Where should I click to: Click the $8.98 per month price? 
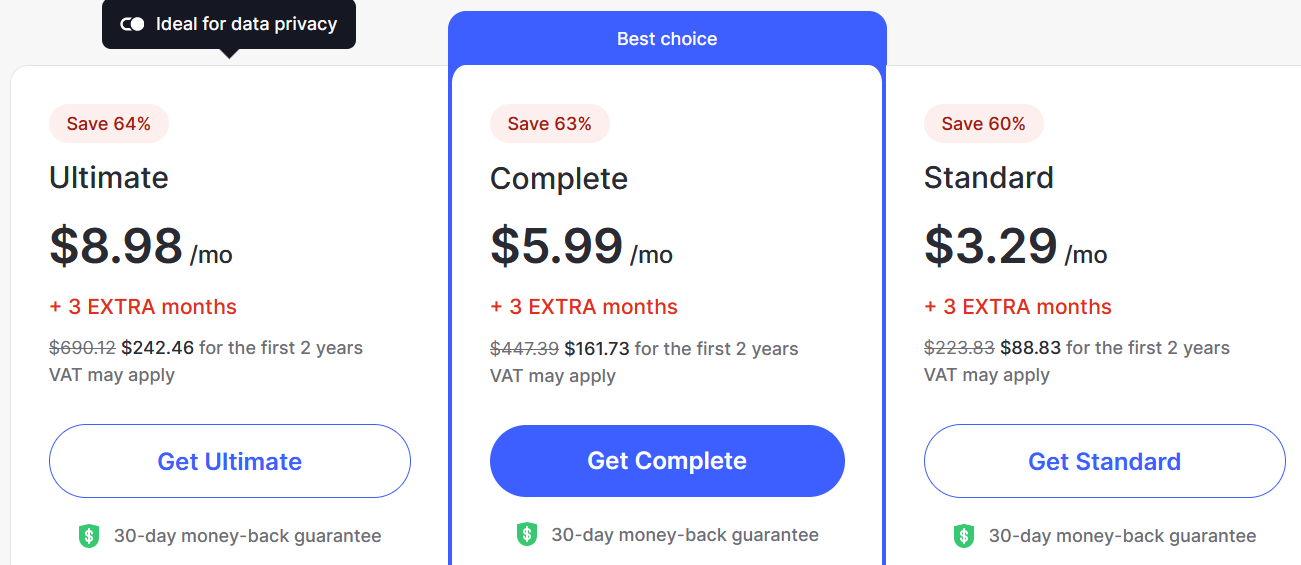(x=141, y=247)
